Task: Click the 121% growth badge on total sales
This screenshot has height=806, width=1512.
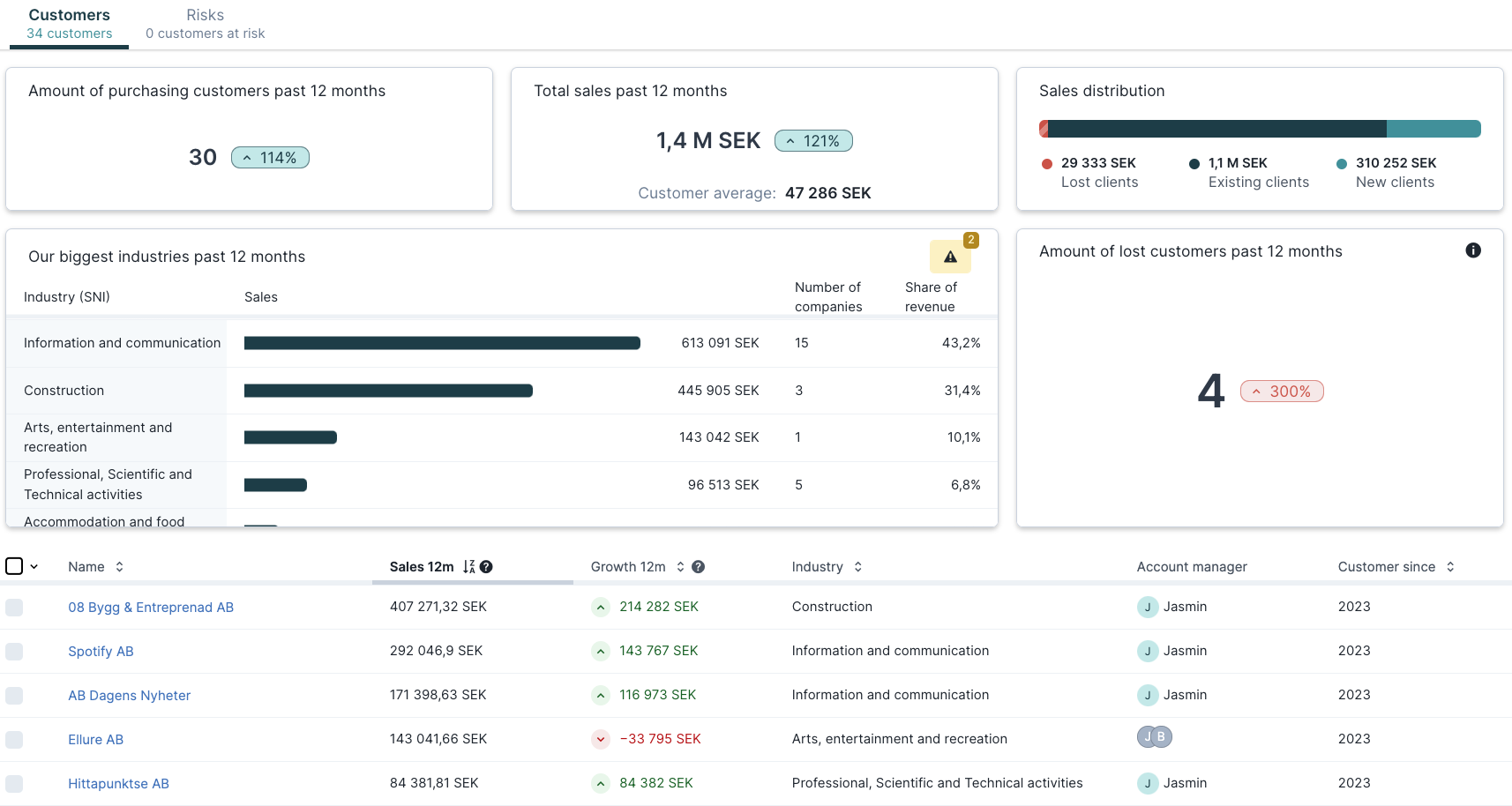Action: tap(813, 141)
